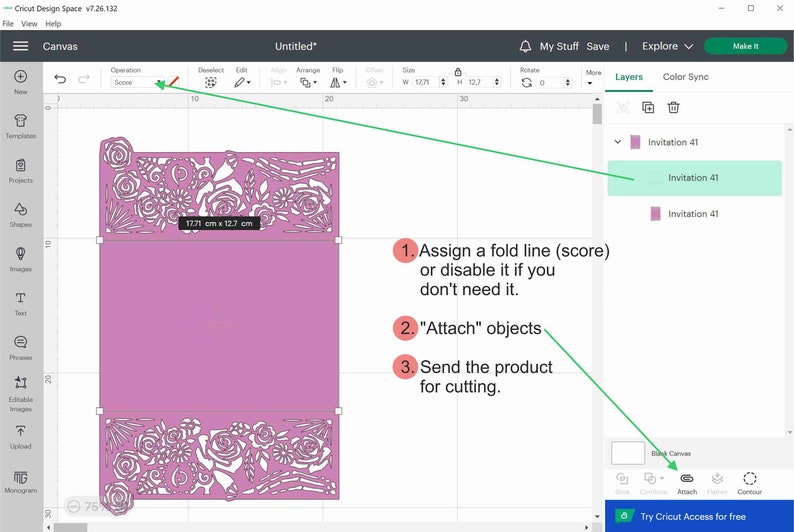794x532 pixels.
Task: Open notifications bell
Action: [525, 46]
